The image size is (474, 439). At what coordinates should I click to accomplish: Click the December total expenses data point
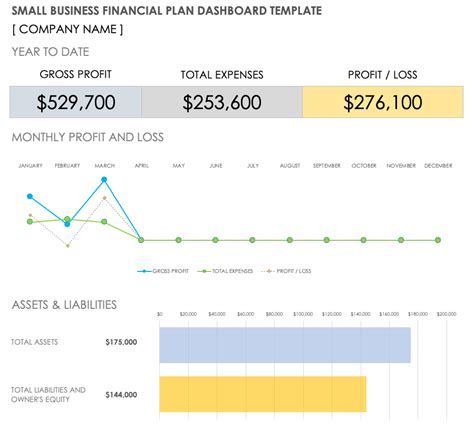click(x=438, y=240)
